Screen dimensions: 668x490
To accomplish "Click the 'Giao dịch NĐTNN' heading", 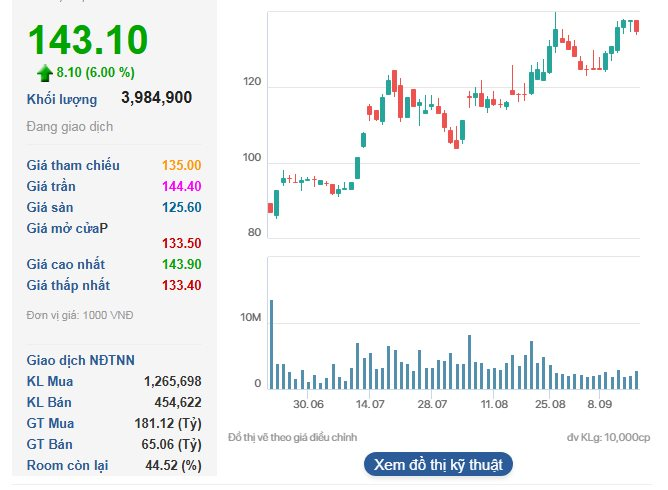I will pyautogui.click(x=81, y=360).
